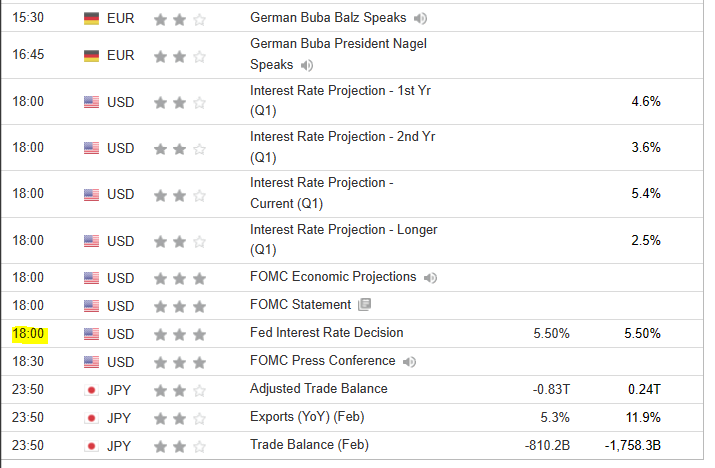715x468 pixels.
Task: Click speaker icon beside German Buba Balz Speaks
Action: pyautogui.click(x=421, y=18)
